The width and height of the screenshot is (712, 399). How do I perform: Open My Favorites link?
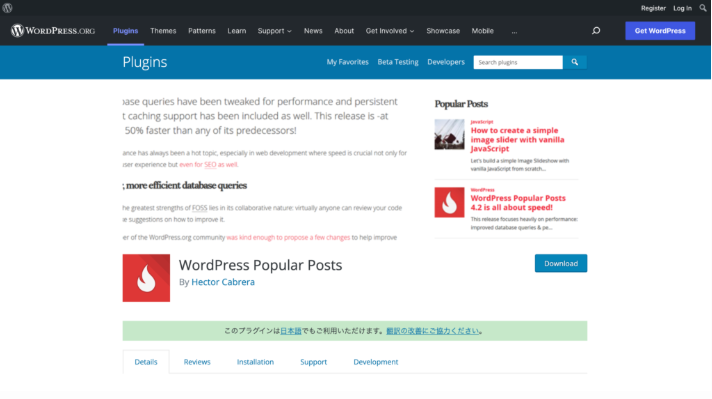click(x=347, y=62)
